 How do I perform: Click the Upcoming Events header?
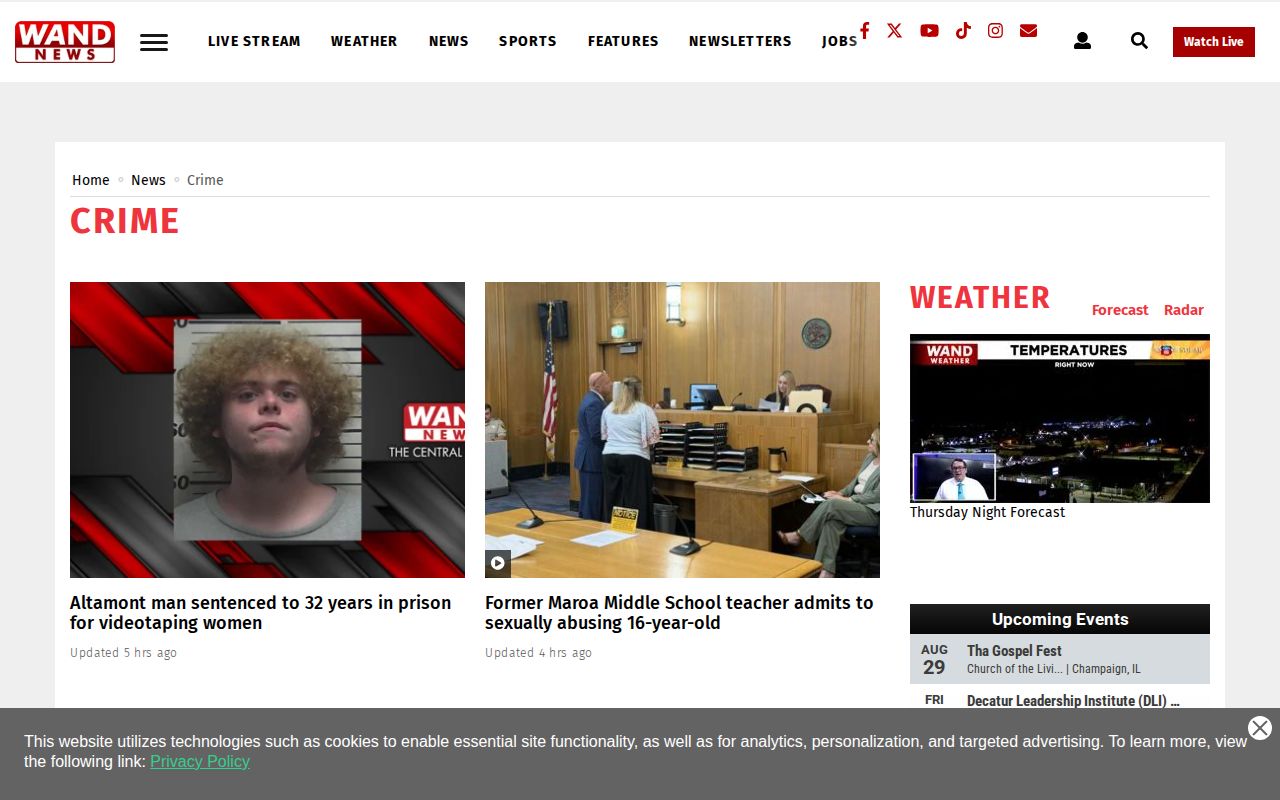[1060, 619]
